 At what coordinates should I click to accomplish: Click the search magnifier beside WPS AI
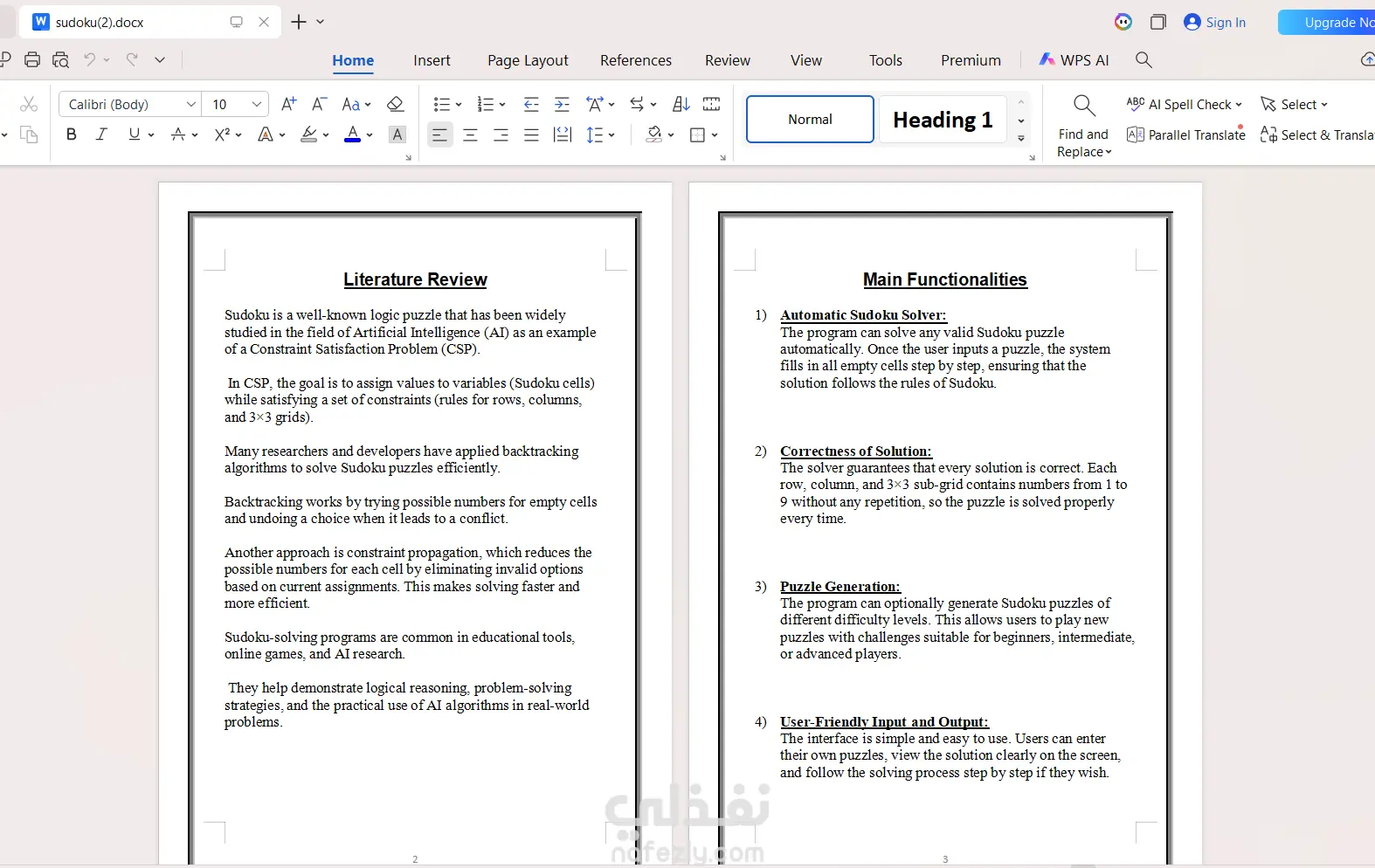1144,59
